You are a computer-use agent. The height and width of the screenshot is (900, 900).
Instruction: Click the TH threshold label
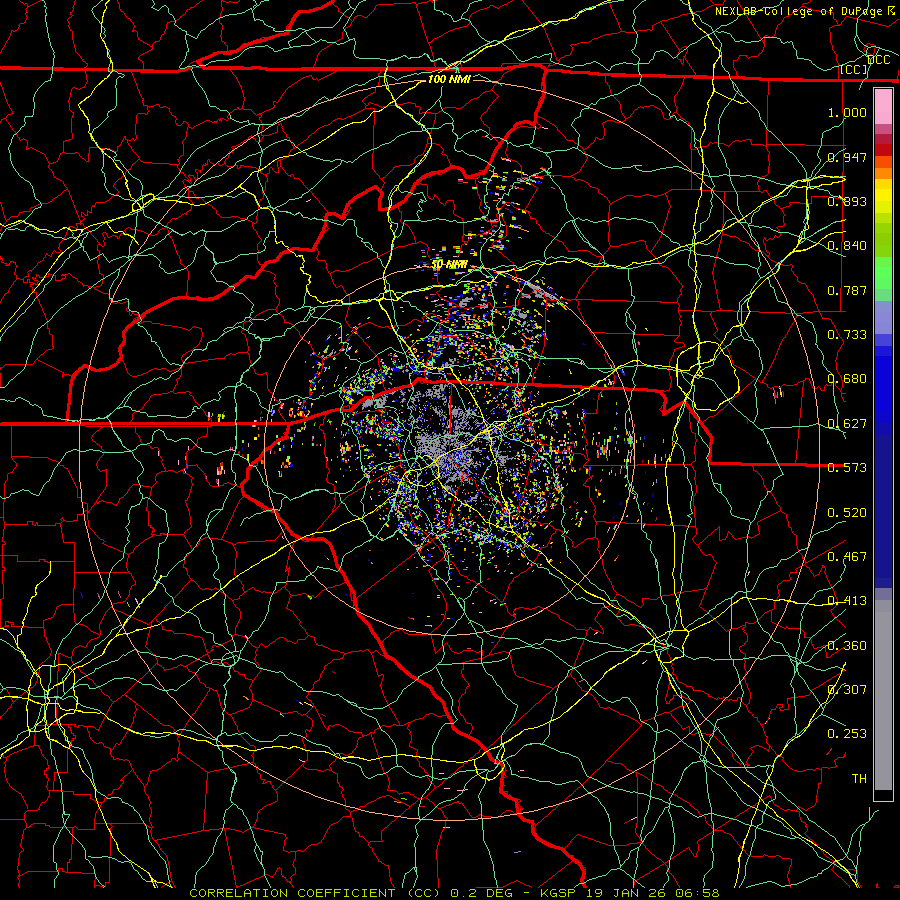click(x=859, y=779)
